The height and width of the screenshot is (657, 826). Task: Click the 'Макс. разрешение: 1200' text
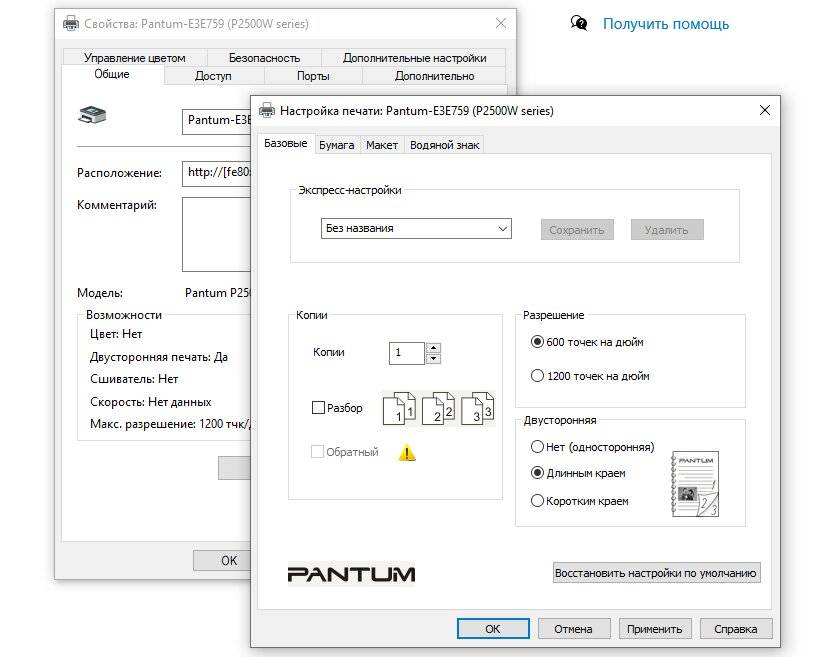click(170, 424)
